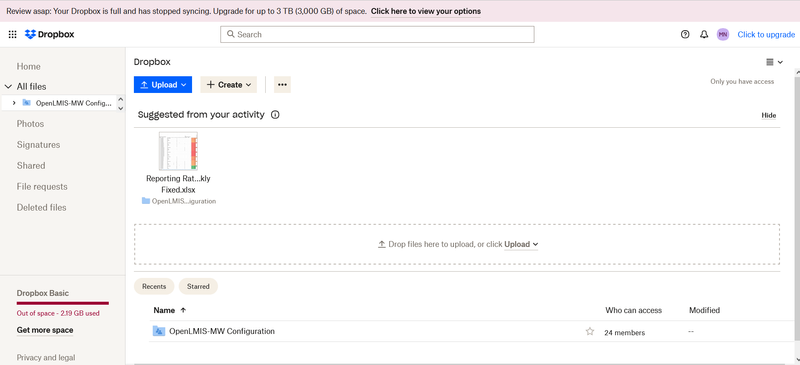Open the OpenLMIS folder link under suggested file
The image size is (800, 365).
click(x=179, y=201)
